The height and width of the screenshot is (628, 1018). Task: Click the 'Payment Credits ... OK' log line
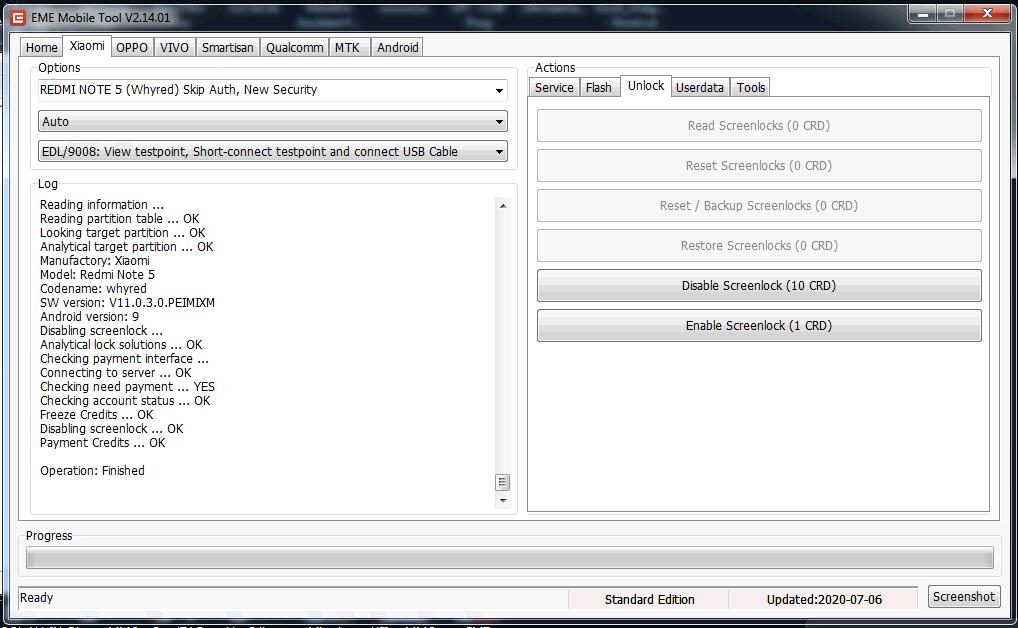pos(103,443)
